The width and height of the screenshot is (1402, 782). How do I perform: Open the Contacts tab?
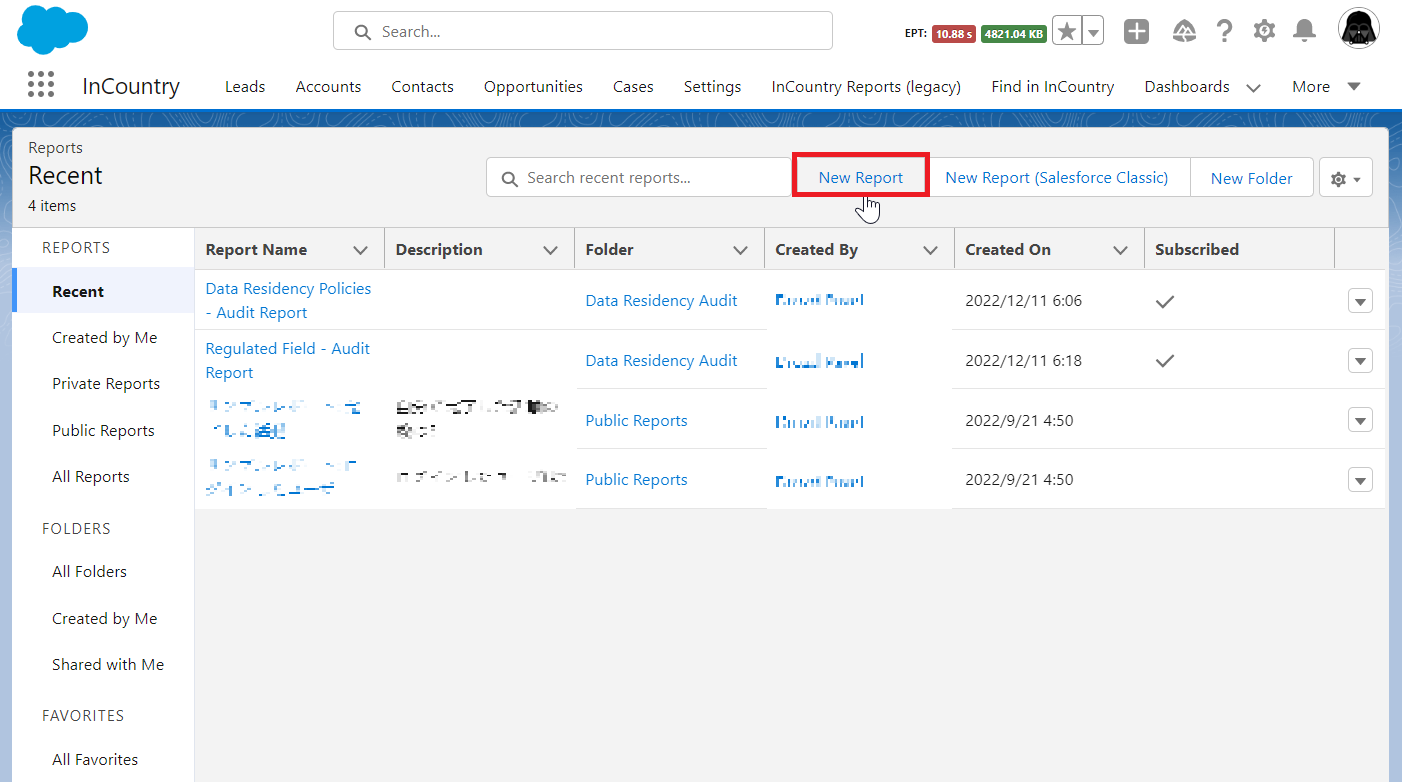point(422,87)
